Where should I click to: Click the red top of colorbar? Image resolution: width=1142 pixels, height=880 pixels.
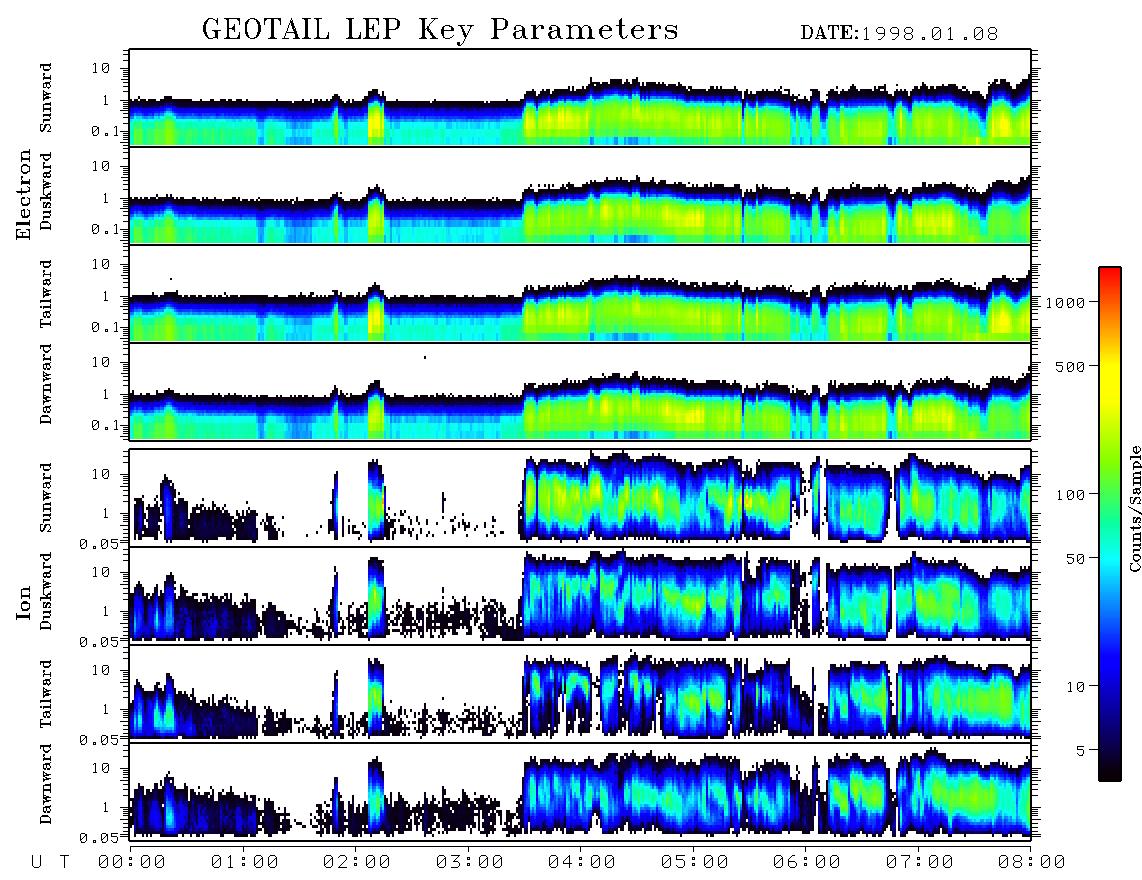(x=1110, y=273)
